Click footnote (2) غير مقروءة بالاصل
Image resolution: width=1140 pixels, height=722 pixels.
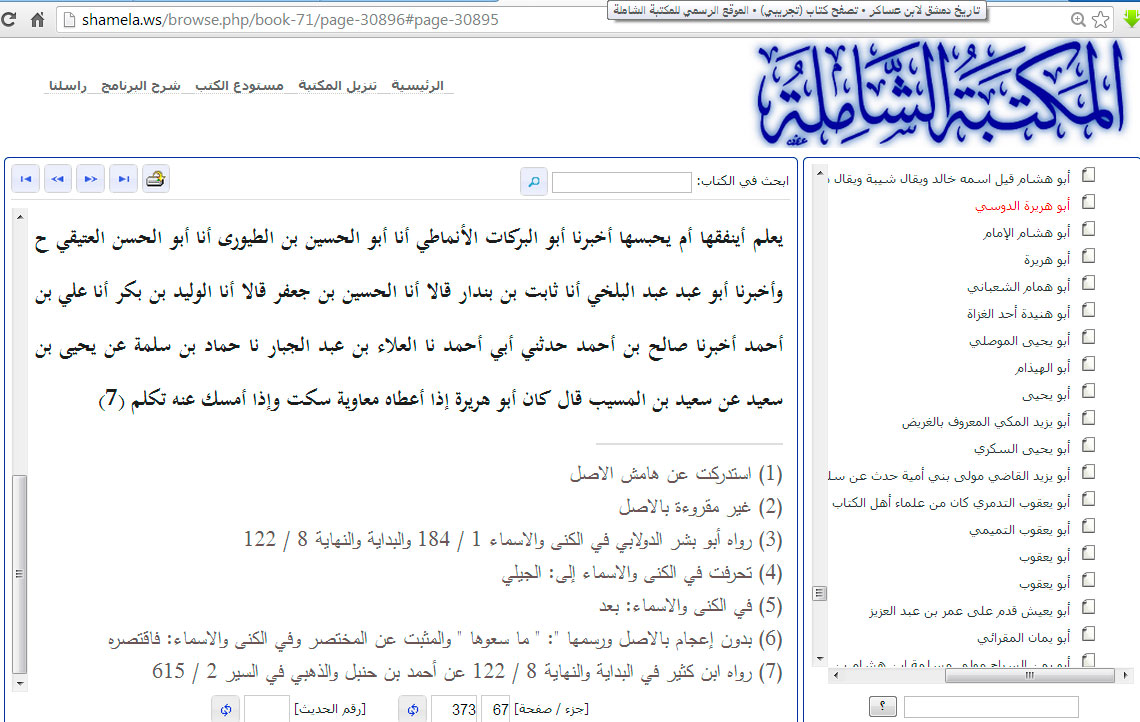click(700, 507)
